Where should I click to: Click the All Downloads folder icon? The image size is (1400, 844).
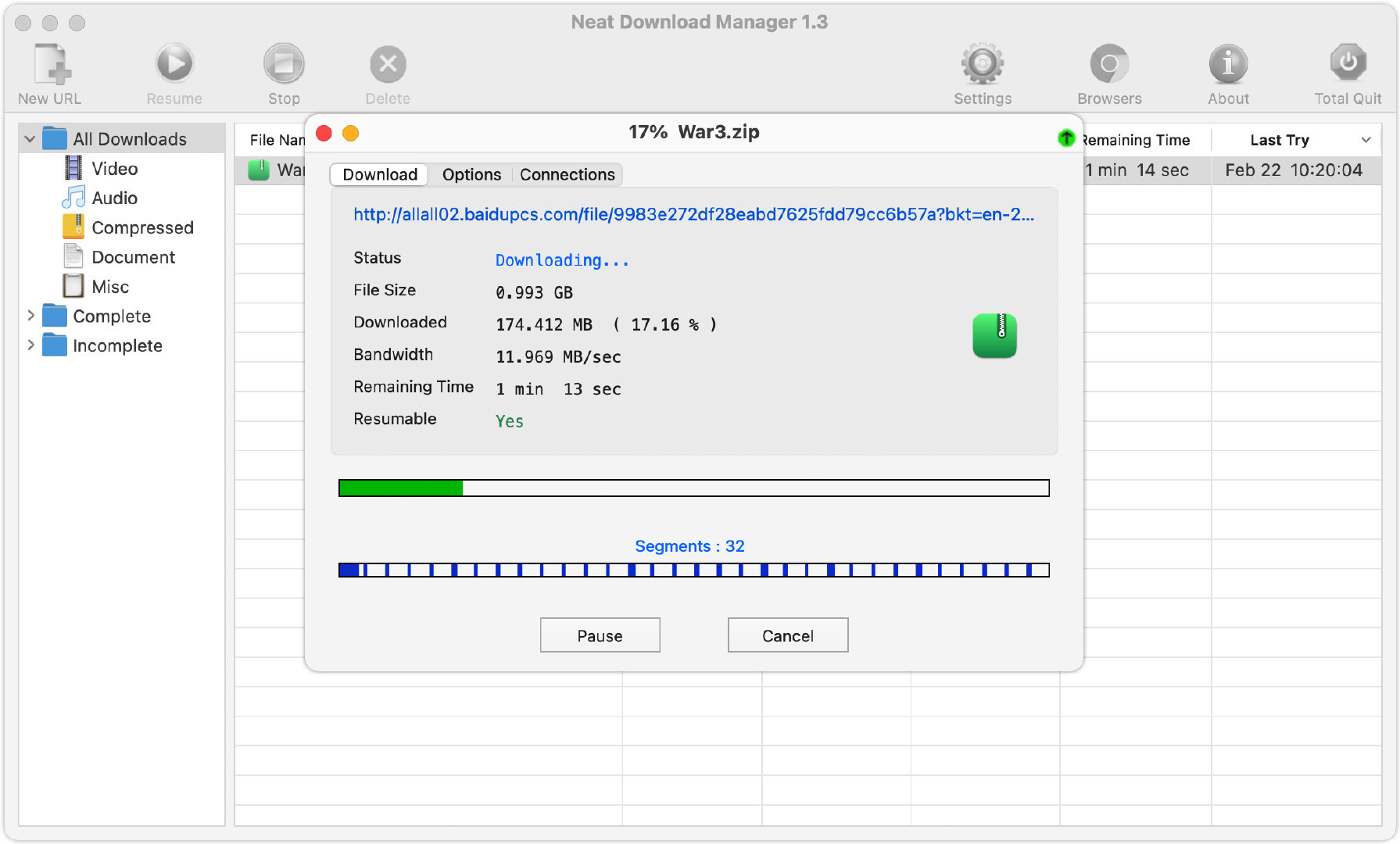(x=55, y=138)
